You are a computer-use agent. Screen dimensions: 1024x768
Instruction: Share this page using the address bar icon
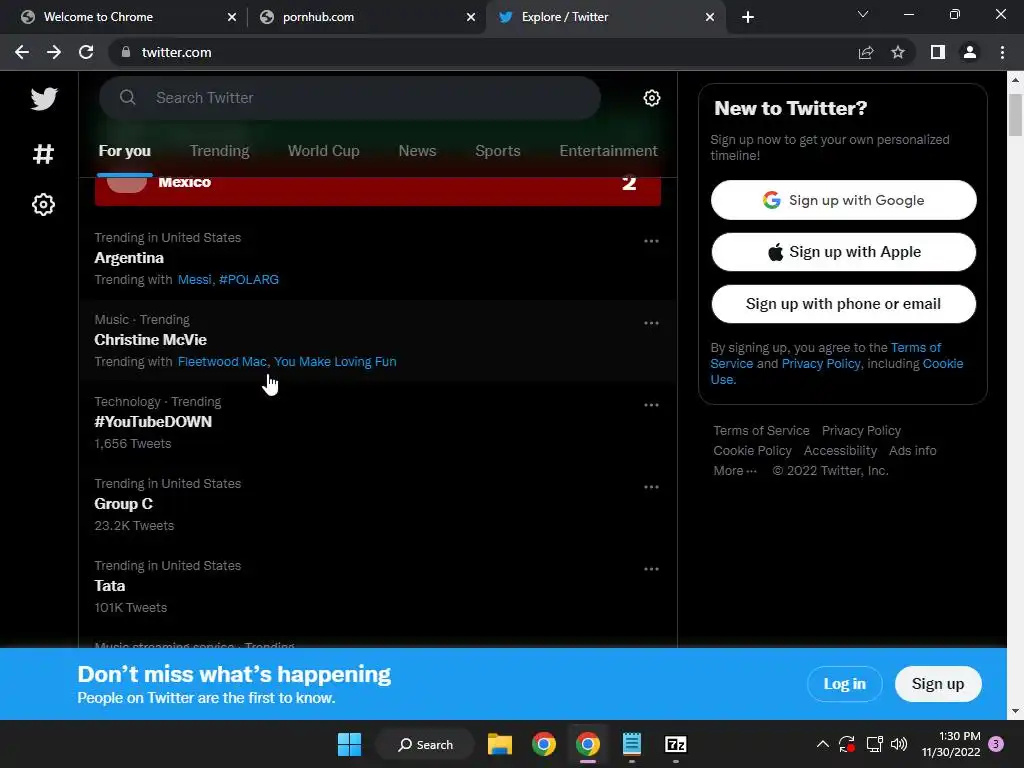tap(866, 52)
